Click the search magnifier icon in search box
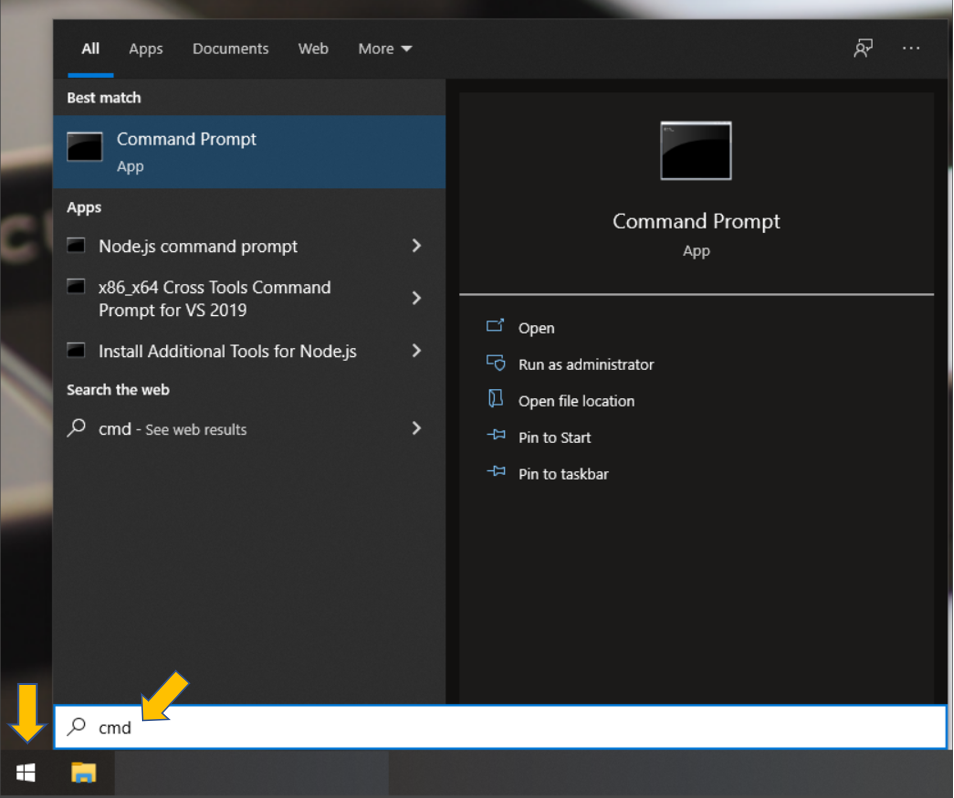The width and height of the screenshot is (954, 798). [x=77, y=726]
